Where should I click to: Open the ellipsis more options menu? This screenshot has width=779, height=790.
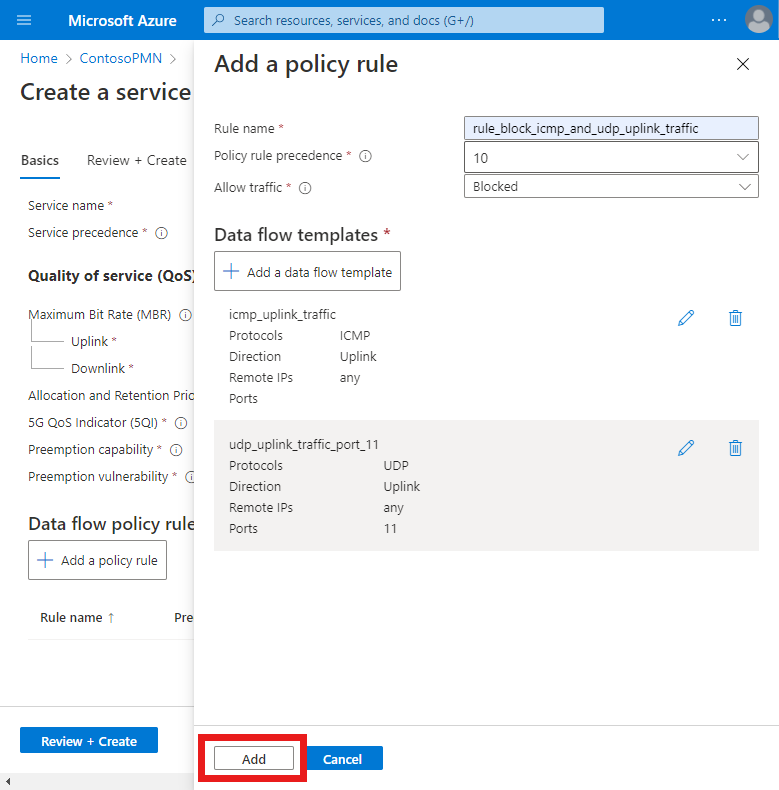pos(719,20)
